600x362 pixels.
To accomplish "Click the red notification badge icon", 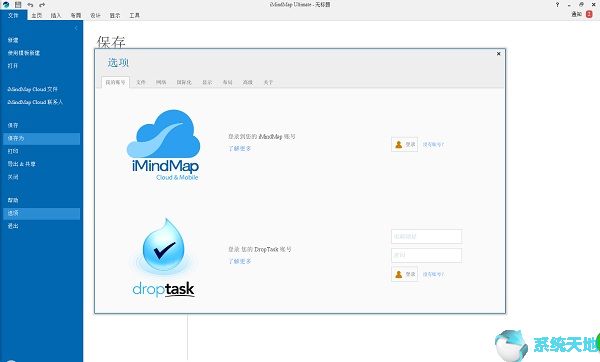I will click(x=589, y=14).
